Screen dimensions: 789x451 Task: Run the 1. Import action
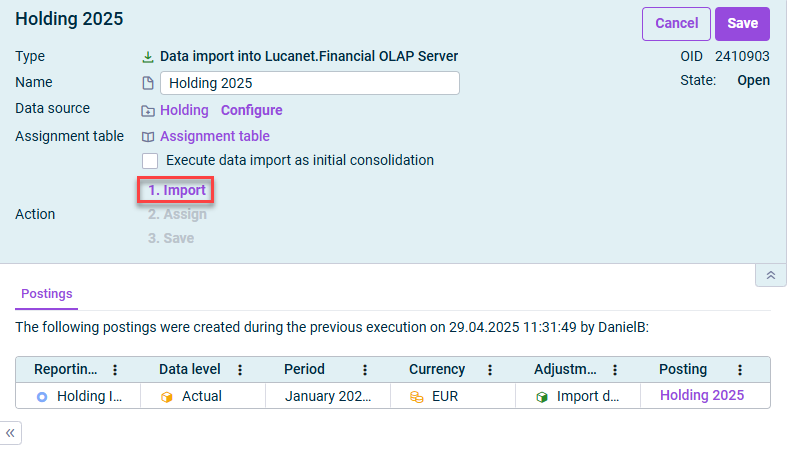[x=176, y=190]
